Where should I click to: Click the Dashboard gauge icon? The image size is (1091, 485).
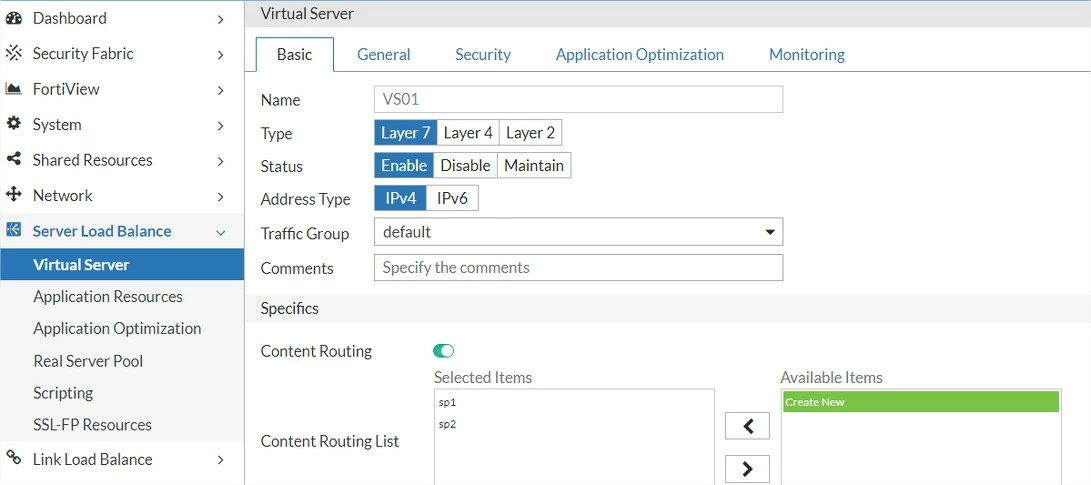point(13,19)
